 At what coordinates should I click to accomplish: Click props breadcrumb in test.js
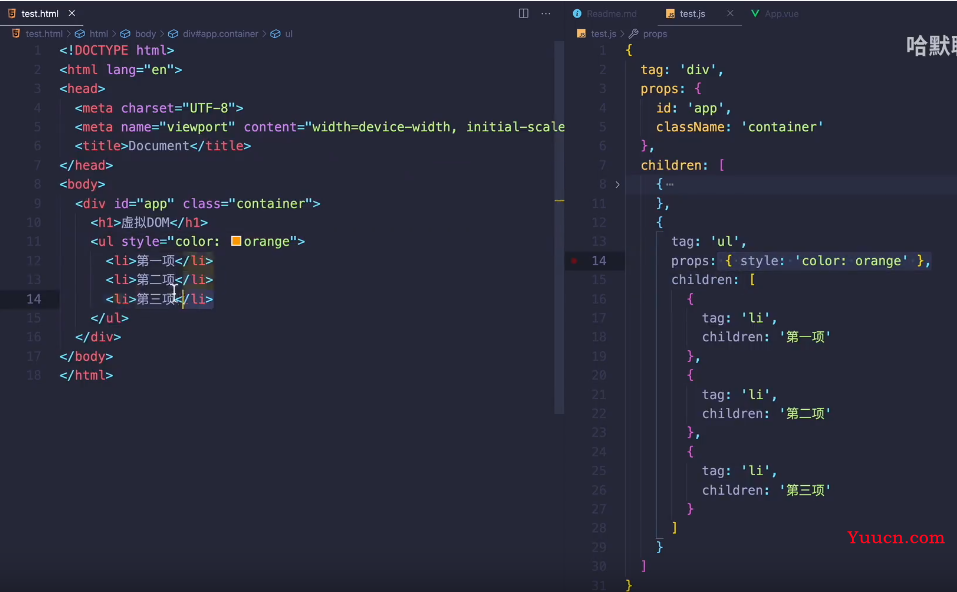[655, 34]
